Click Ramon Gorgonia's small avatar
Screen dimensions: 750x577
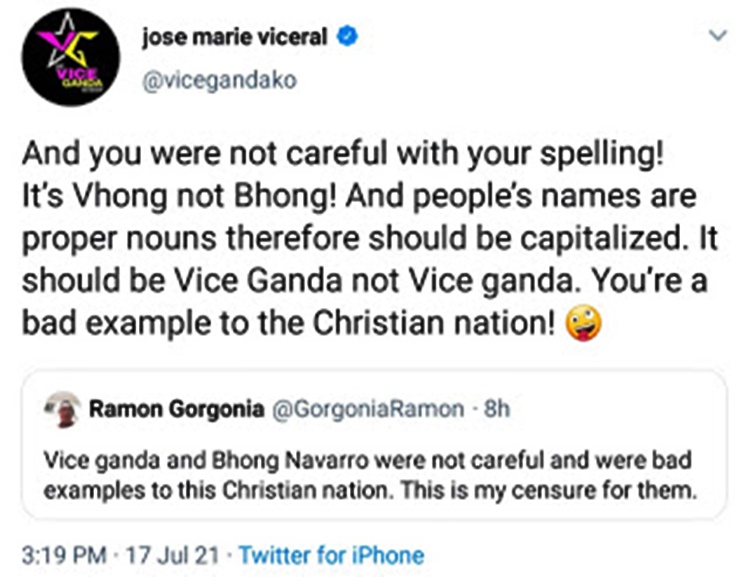(67, 409)
